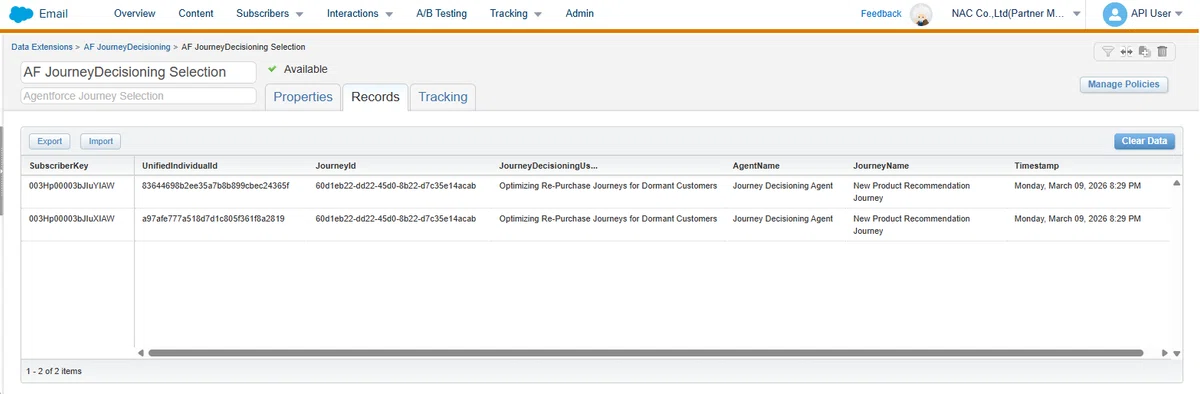1200x394 pixels.
Task: Click the Data Extensions breadcrumb link
Action: (x=42, y=47)
